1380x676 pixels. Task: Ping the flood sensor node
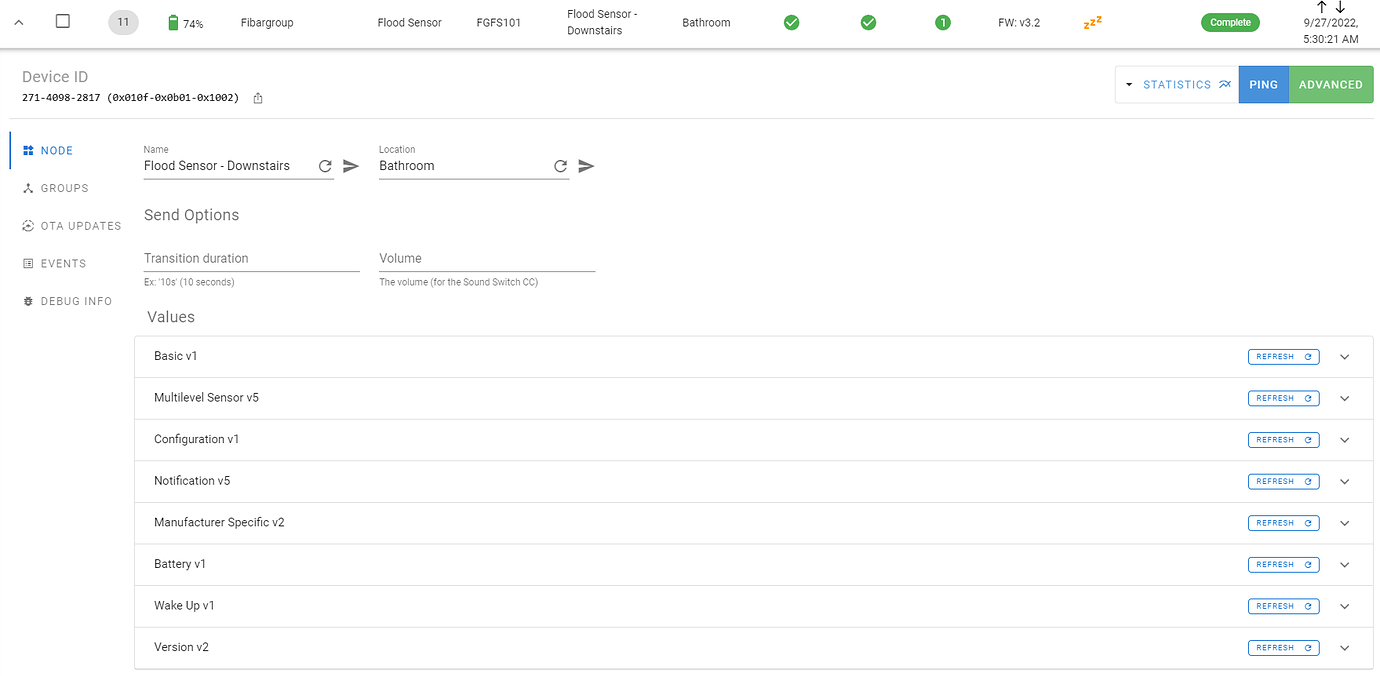coord(1264,85)
